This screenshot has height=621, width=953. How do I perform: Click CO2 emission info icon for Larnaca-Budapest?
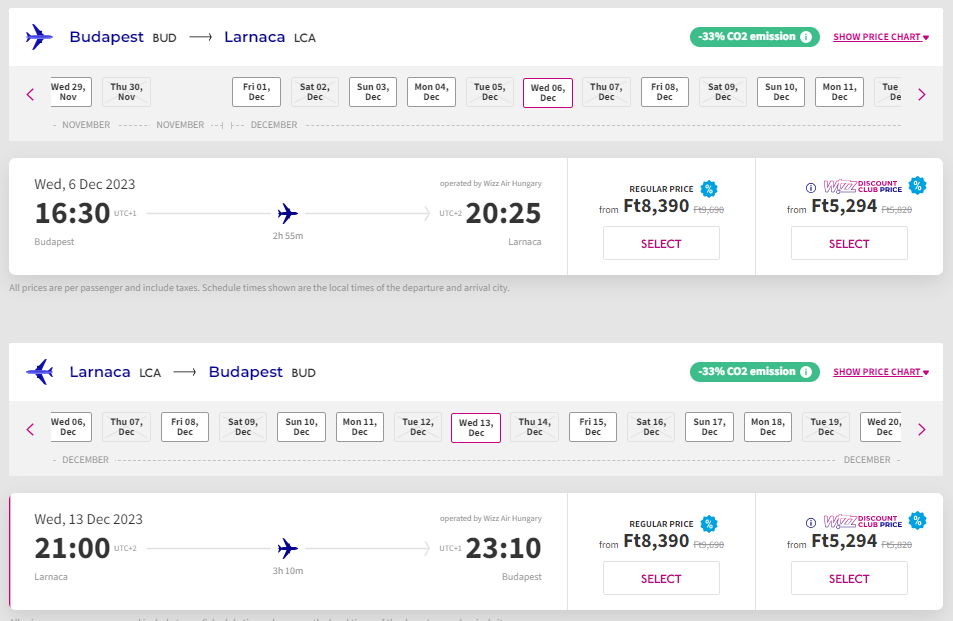805,372
